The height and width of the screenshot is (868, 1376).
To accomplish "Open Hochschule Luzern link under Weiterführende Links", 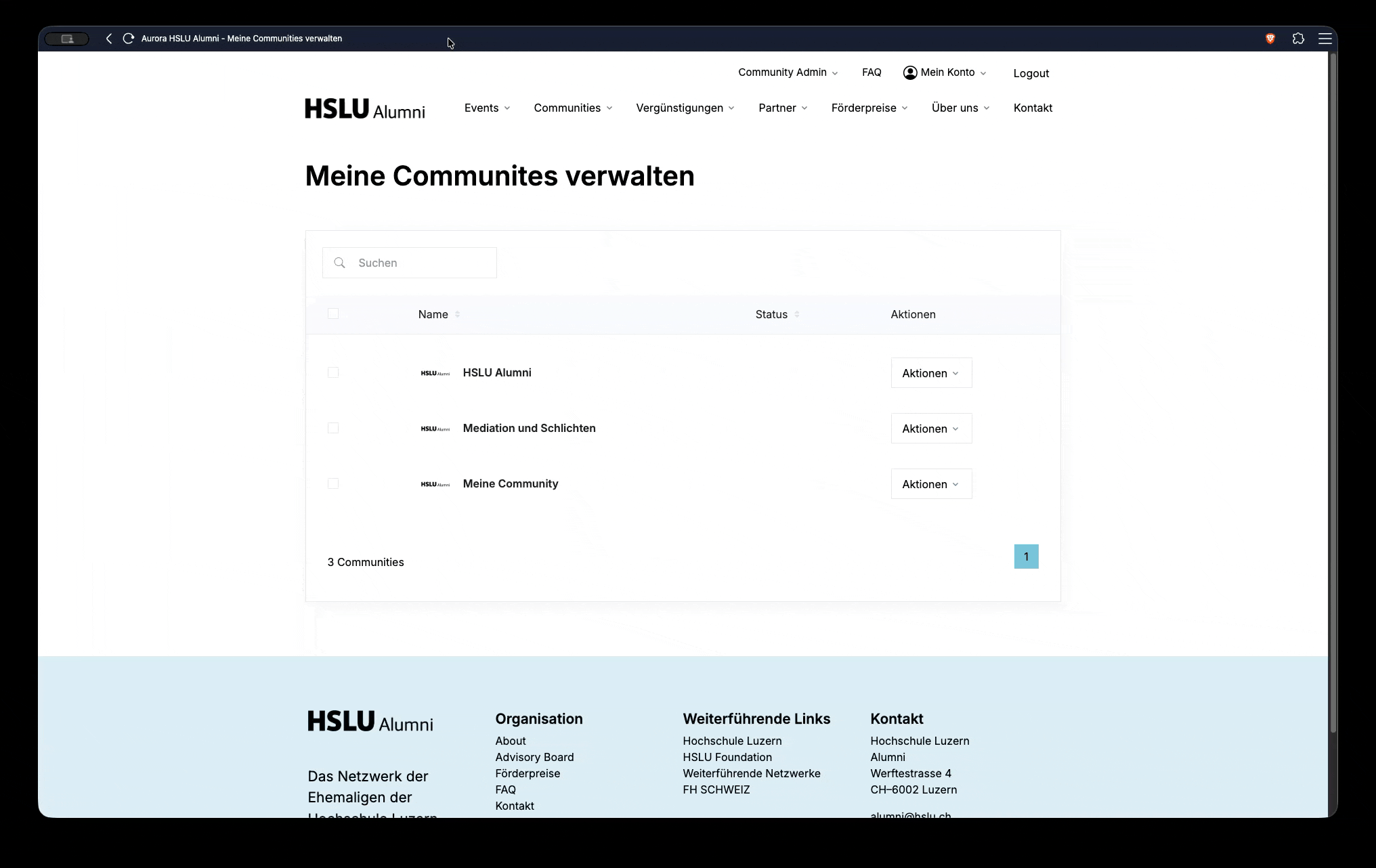I will click(x=732, y=741).
